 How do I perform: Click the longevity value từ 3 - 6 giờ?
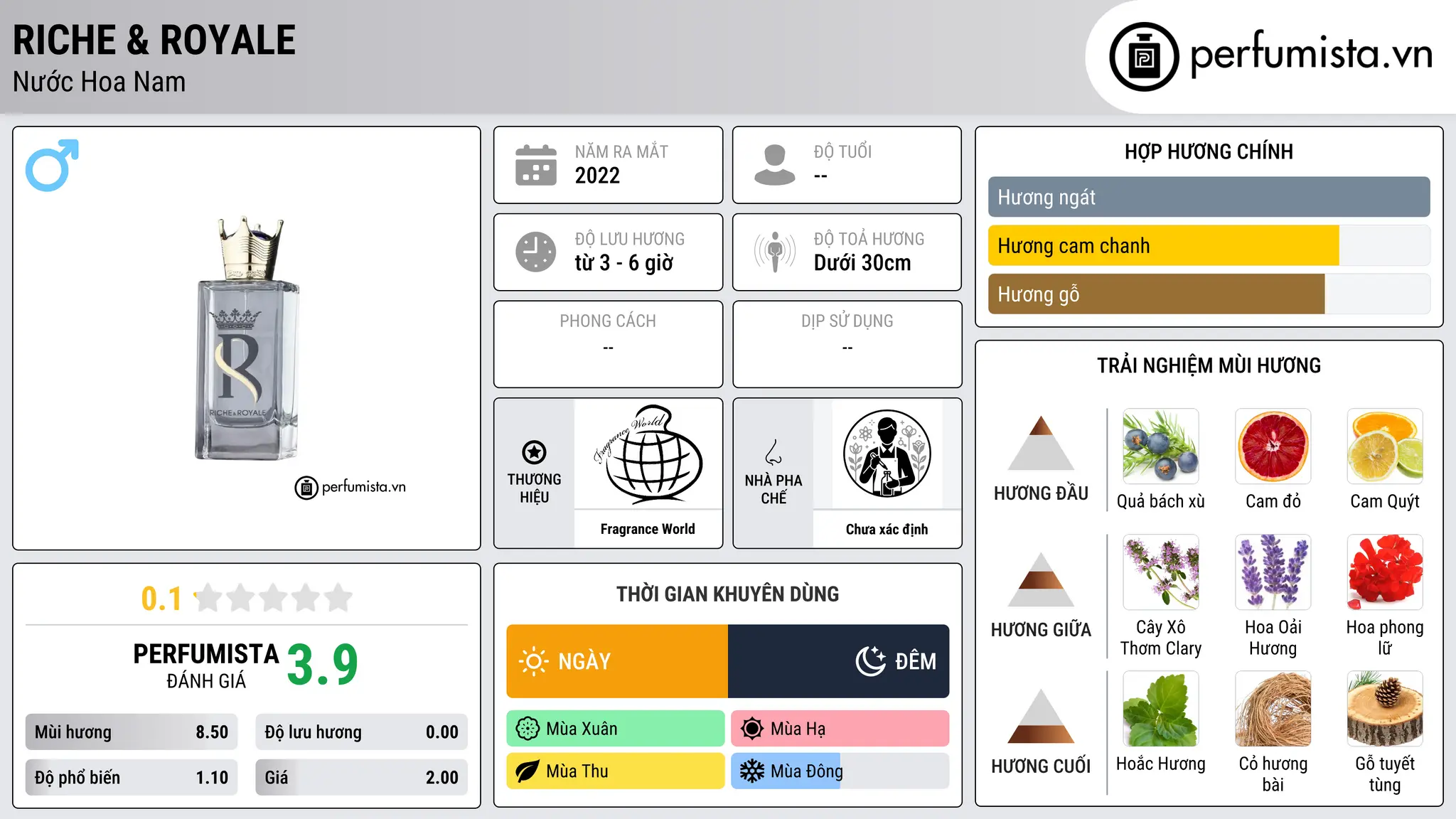tap(624, 263)
